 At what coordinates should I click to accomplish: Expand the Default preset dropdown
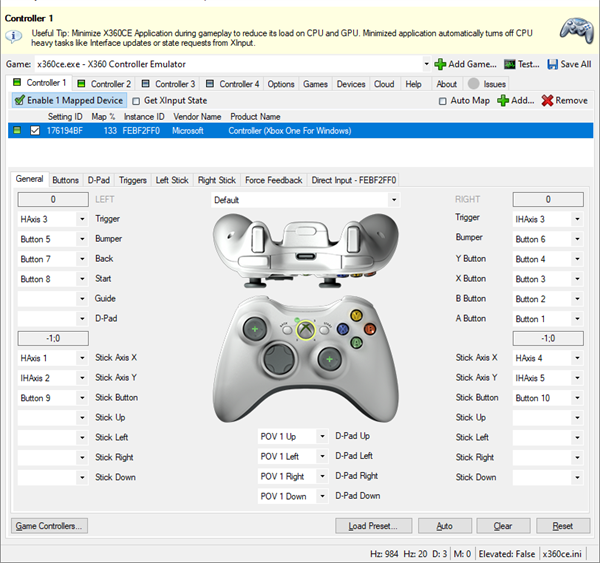pos(393,200)
